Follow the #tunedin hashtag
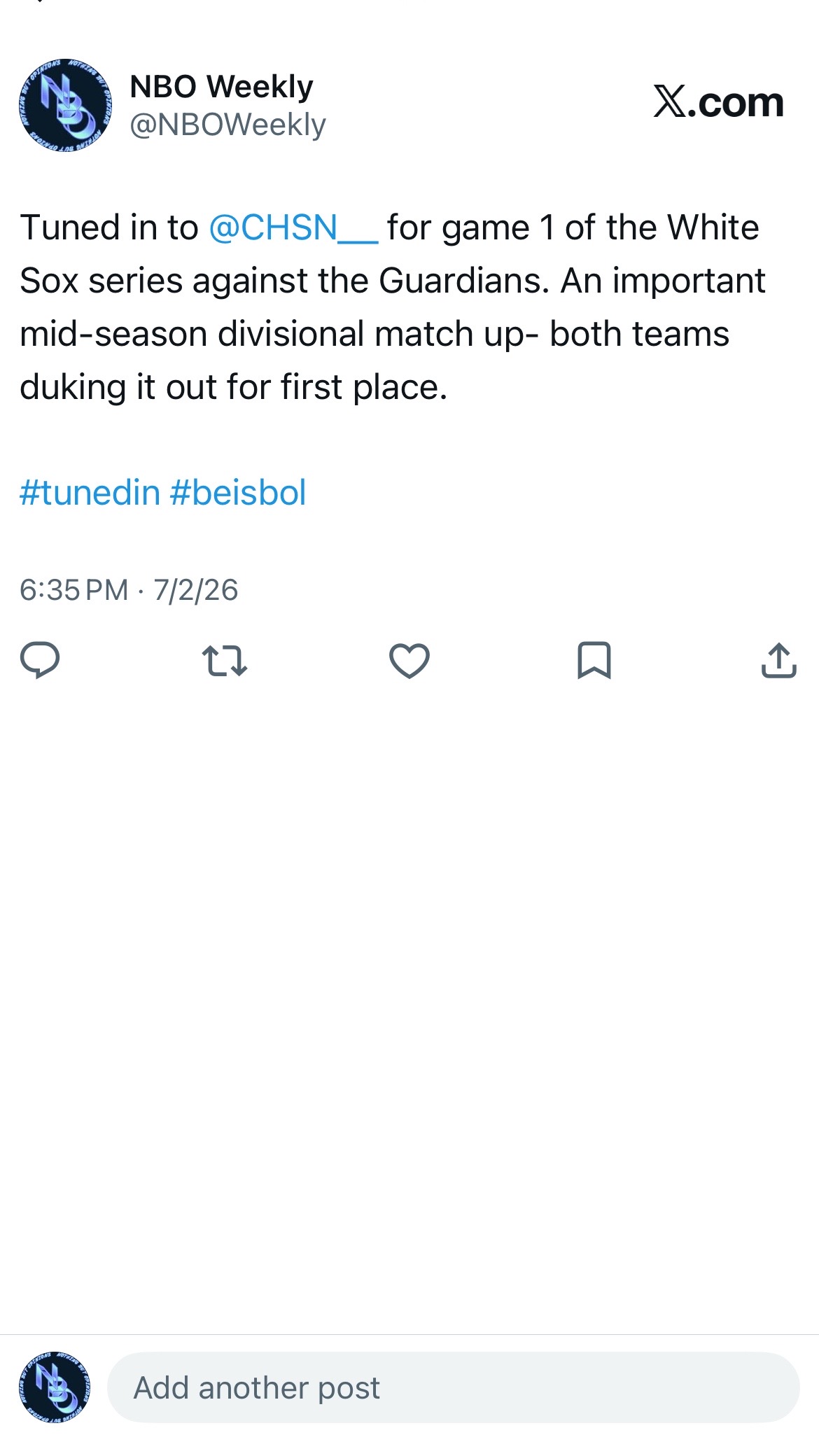This screenshot has width=819, height=1456. coord(90,493)
